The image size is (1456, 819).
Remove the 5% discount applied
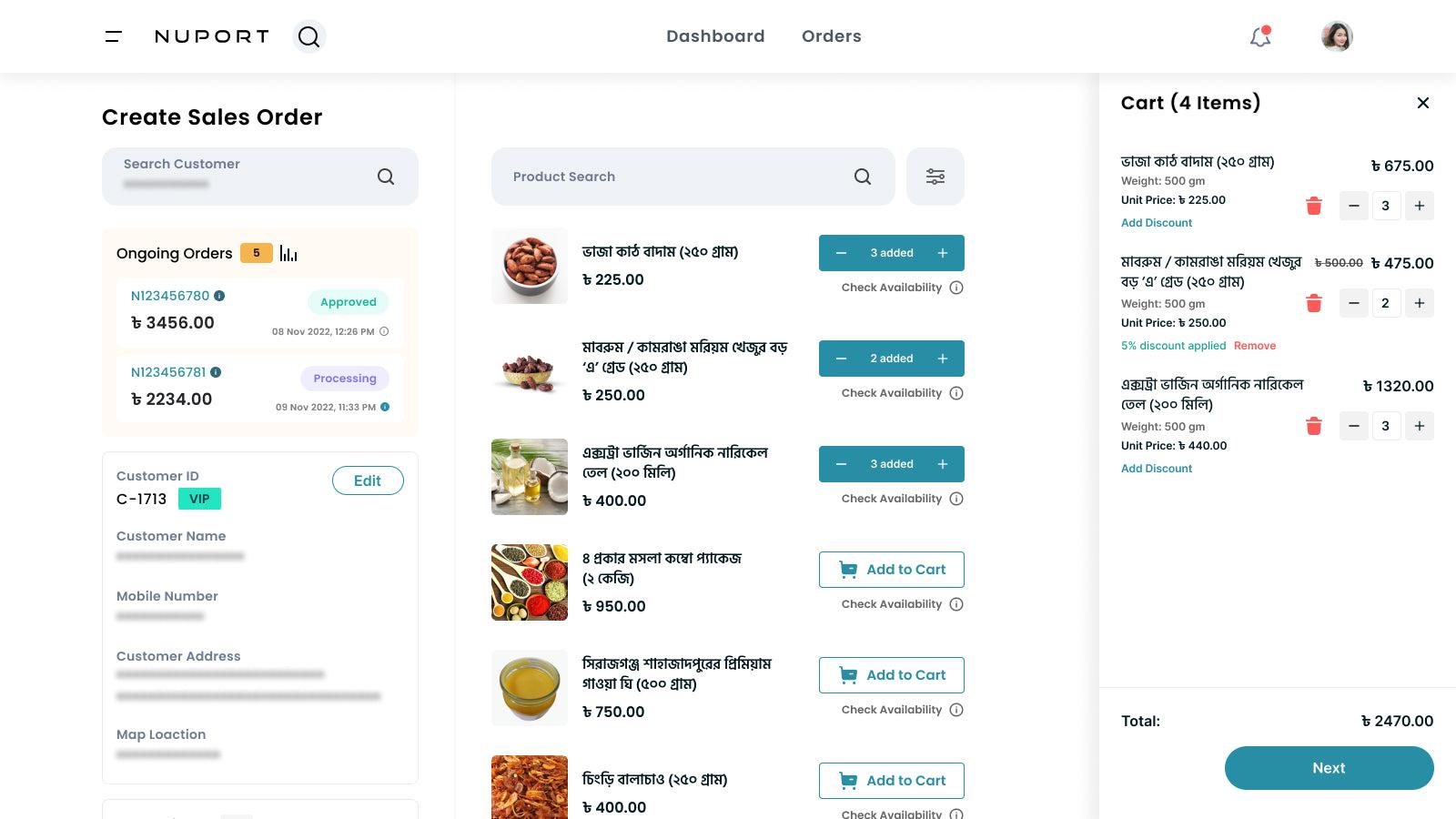(x=1255, y=346)
